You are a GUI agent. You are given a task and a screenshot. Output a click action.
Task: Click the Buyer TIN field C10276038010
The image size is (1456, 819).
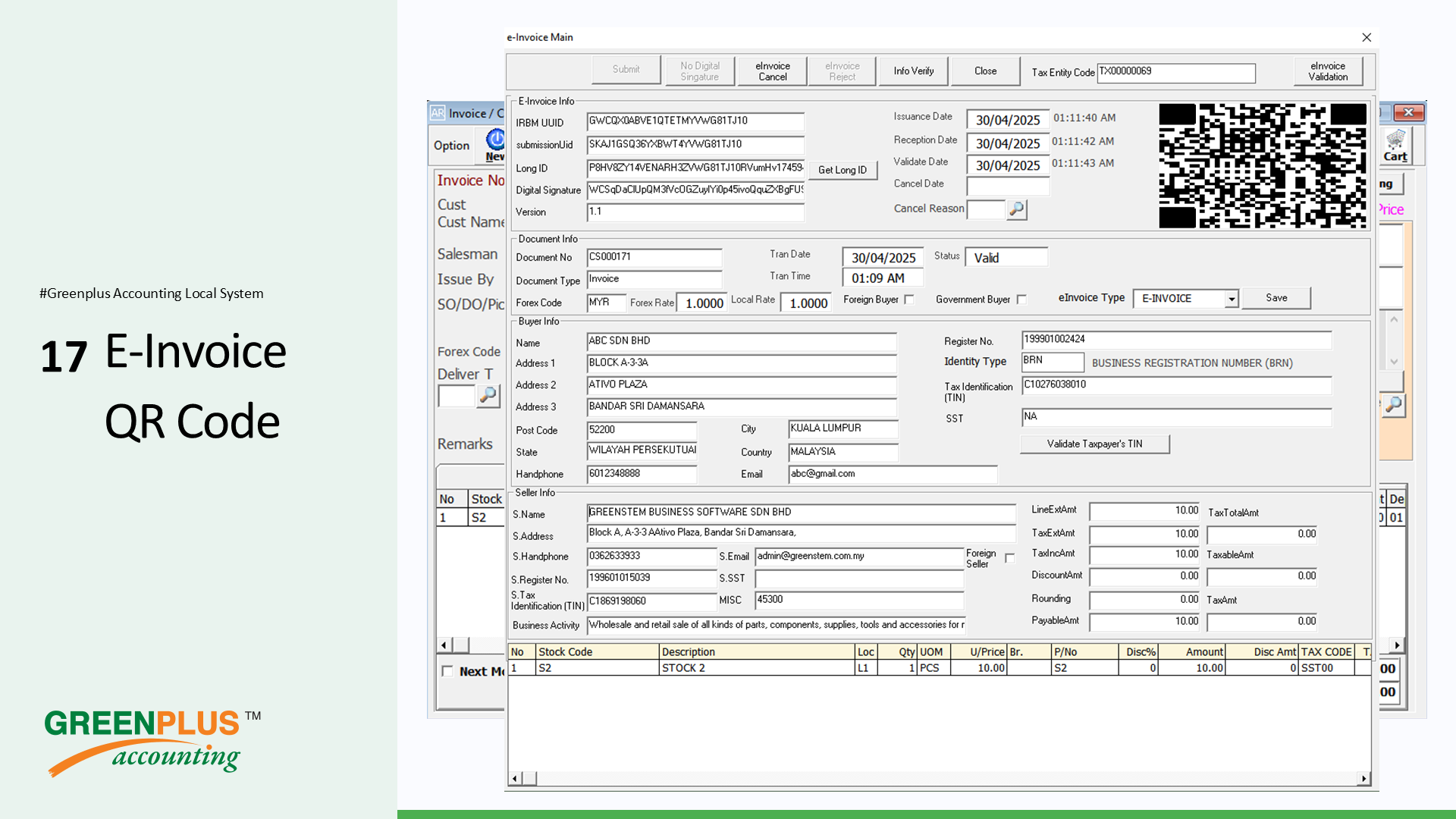(1176, 385)
